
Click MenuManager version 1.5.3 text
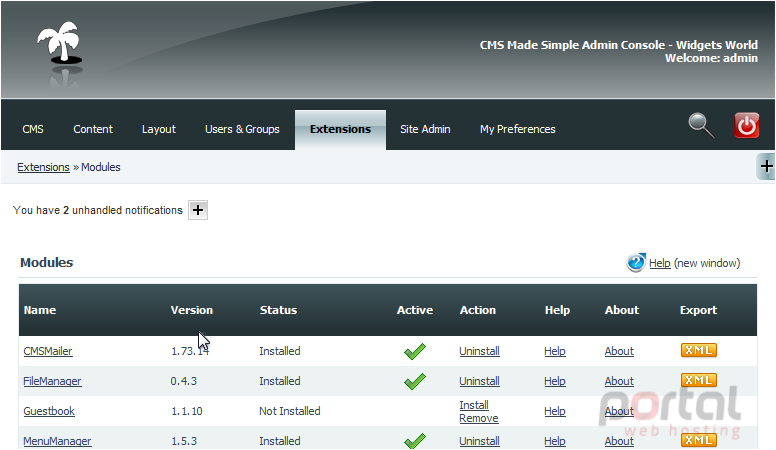point(184,441)
